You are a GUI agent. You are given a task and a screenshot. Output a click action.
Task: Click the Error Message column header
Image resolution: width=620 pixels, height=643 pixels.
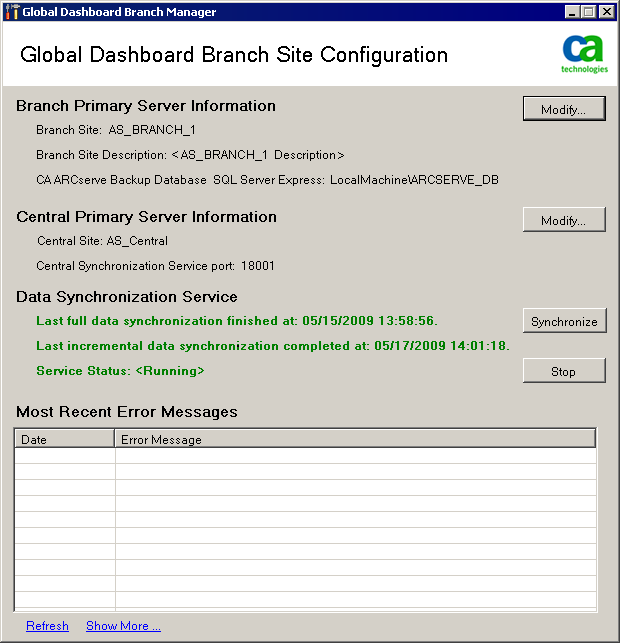tap(355, 439)
